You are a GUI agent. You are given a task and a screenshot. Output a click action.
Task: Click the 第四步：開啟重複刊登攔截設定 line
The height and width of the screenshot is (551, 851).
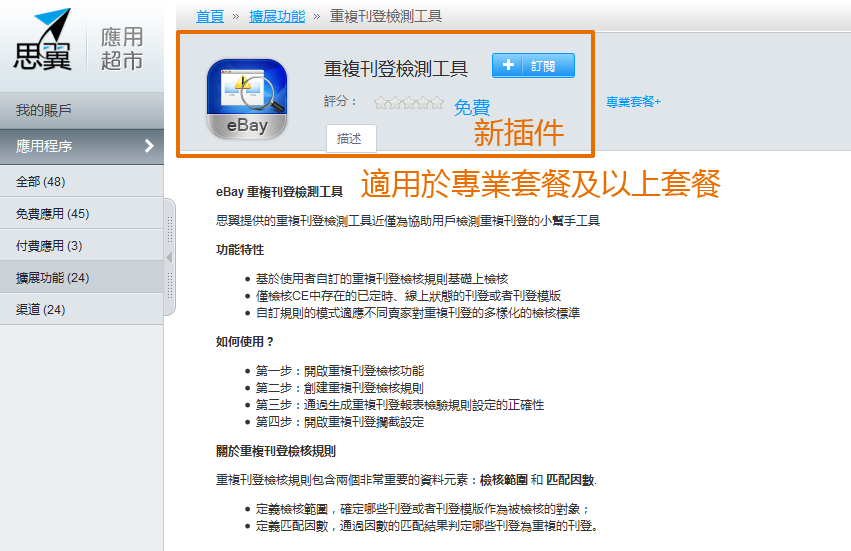(340, 422)
